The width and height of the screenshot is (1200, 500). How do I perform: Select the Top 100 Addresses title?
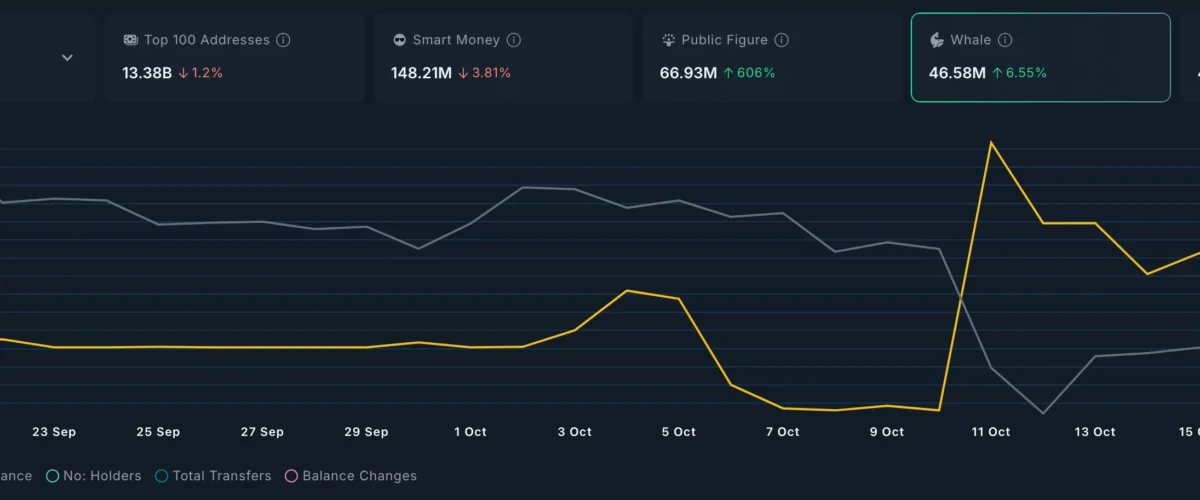[206, 40]
